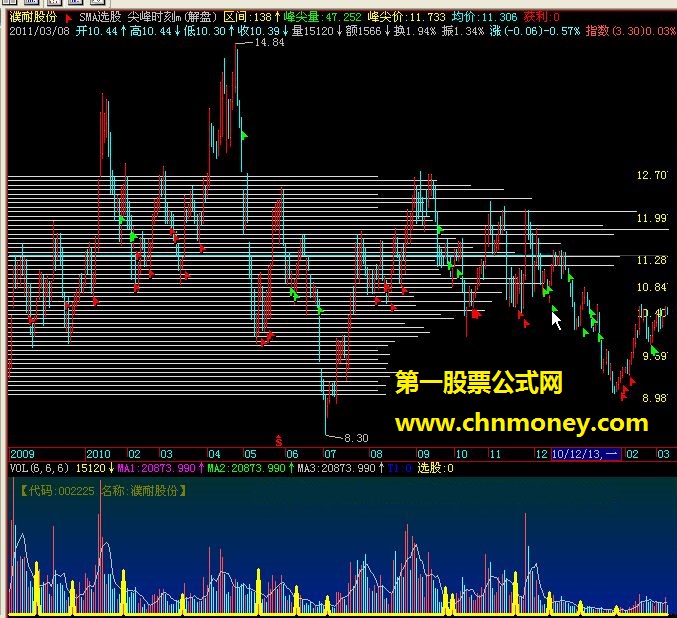Jump to month 07 on date axis
The height and width of the screenshot is (618, 677).
(x=330, y=454)
